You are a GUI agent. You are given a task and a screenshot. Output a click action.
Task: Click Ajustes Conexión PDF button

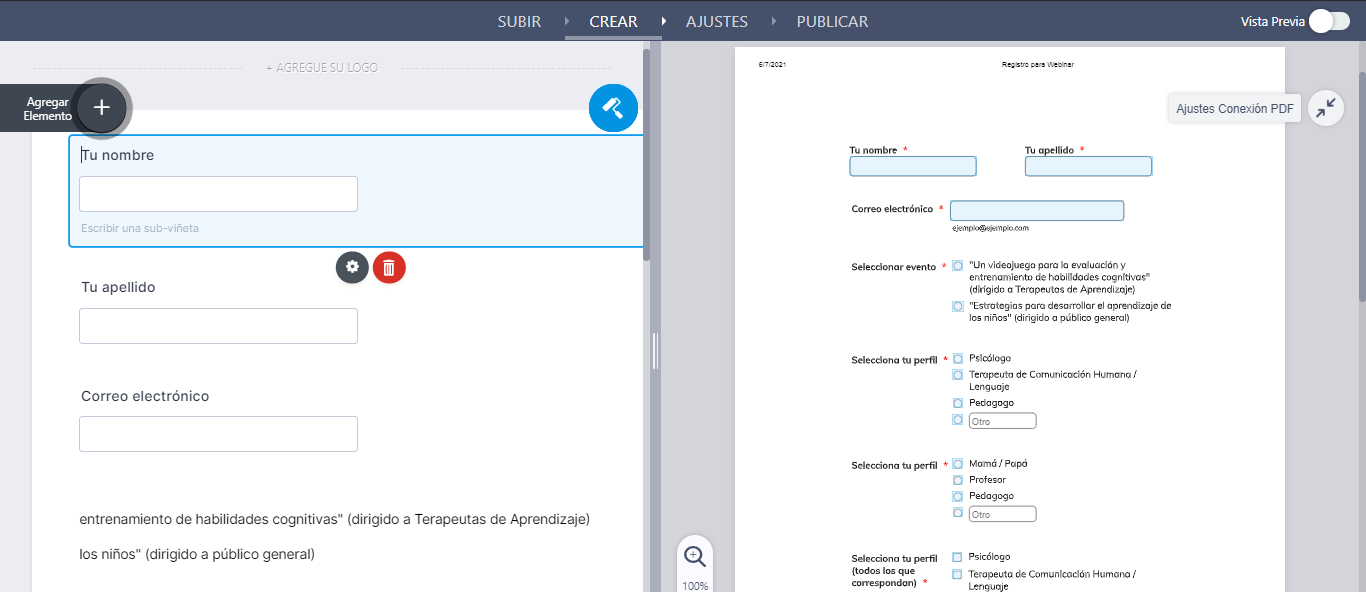click(x=1234, y=108)
